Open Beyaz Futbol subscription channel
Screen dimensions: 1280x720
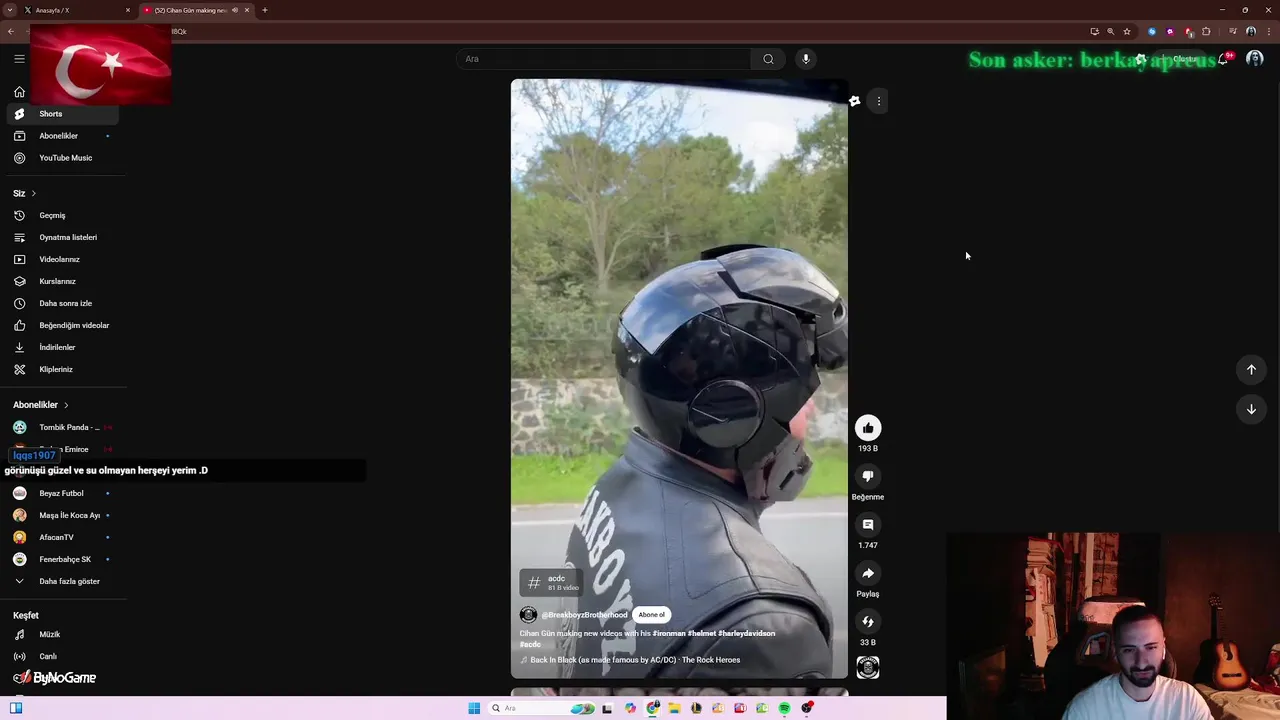pos(63,493)
